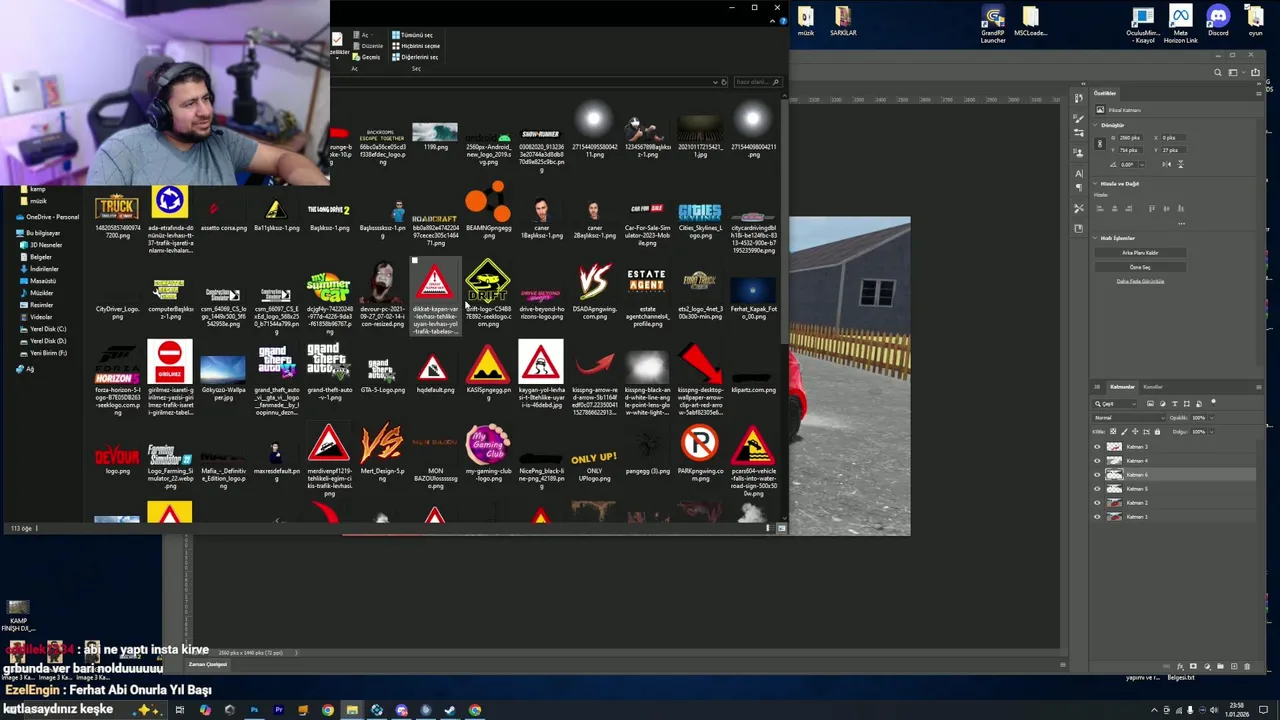Click the delete layer trash icon
Viewport: 1280px width, 720px height.
pyautogui.click(x=1247, y=666)
